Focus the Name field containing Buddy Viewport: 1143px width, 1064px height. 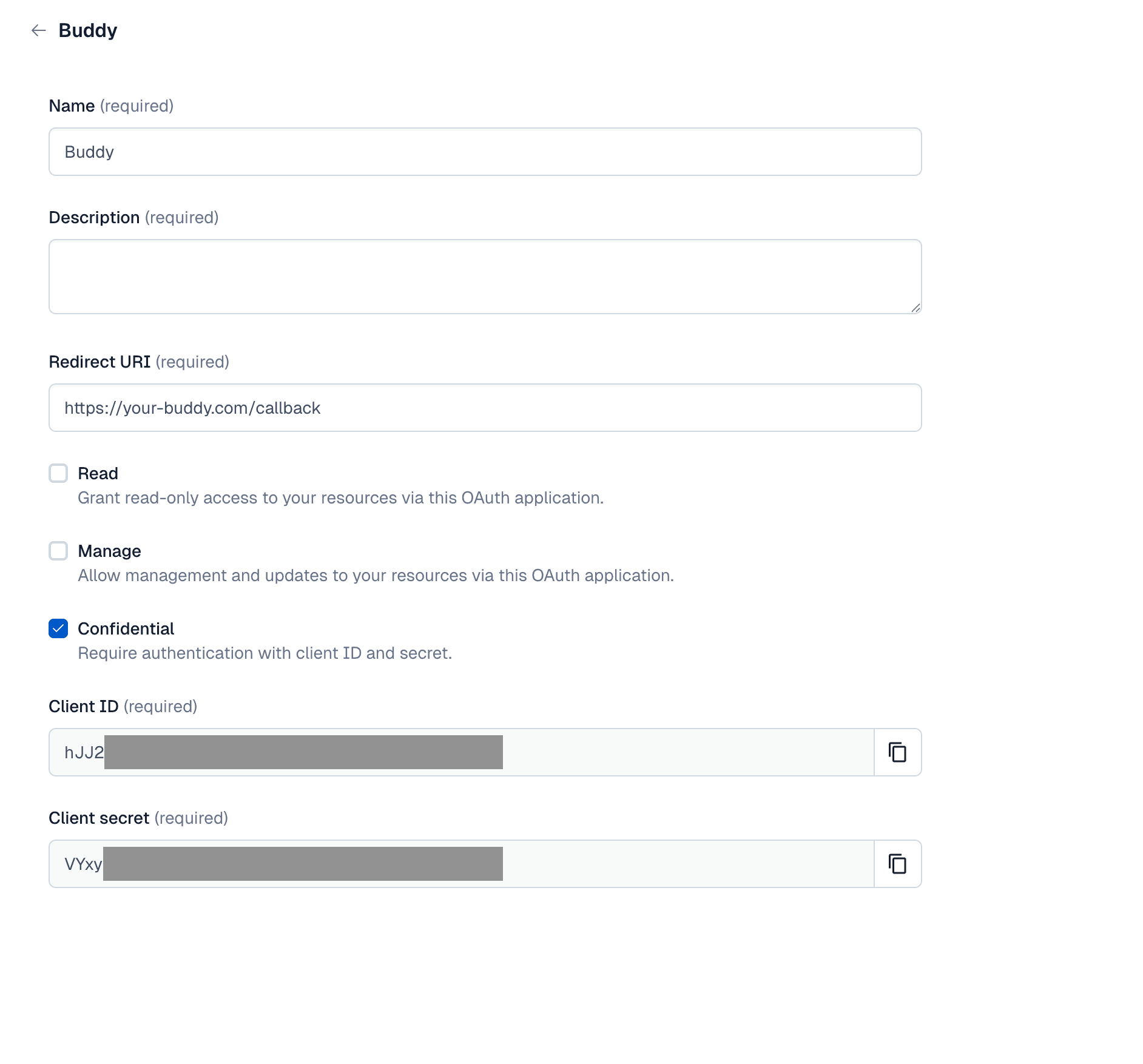pos(485,152)
